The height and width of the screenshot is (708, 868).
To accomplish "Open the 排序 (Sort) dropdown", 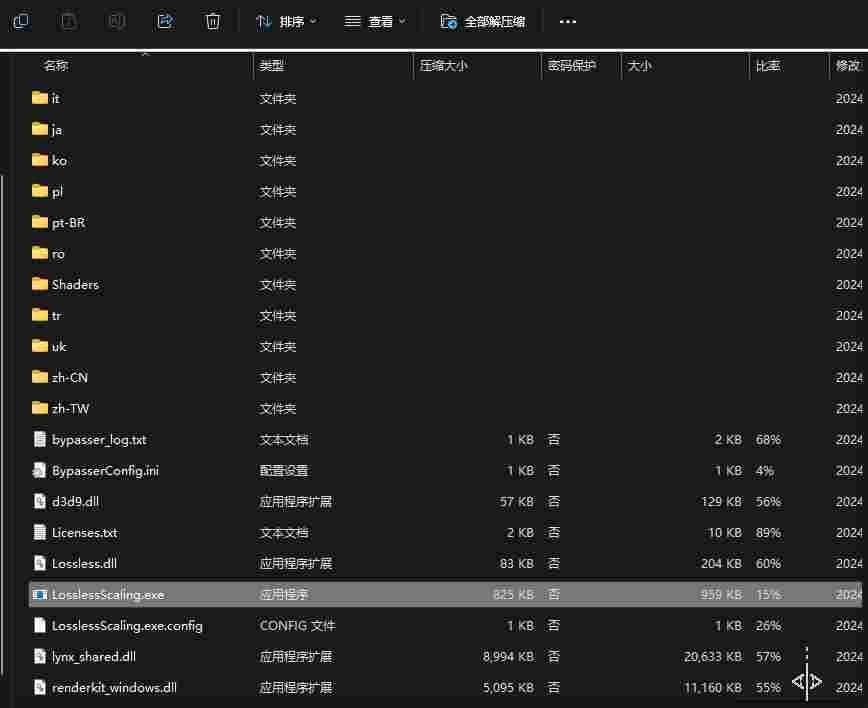I will pyautogui.click(x=286, y=22).
